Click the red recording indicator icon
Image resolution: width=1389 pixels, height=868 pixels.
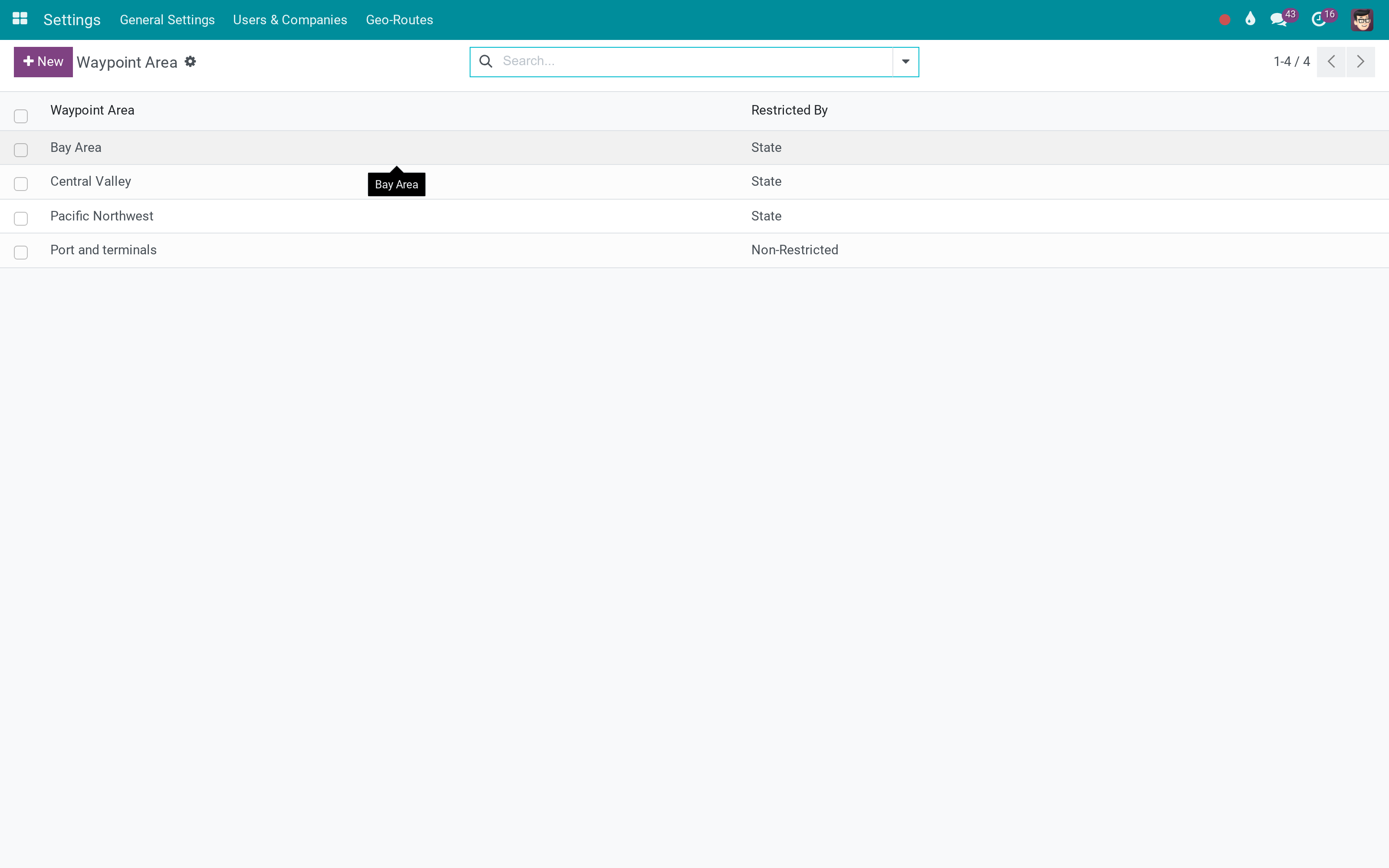(1224, 20)
